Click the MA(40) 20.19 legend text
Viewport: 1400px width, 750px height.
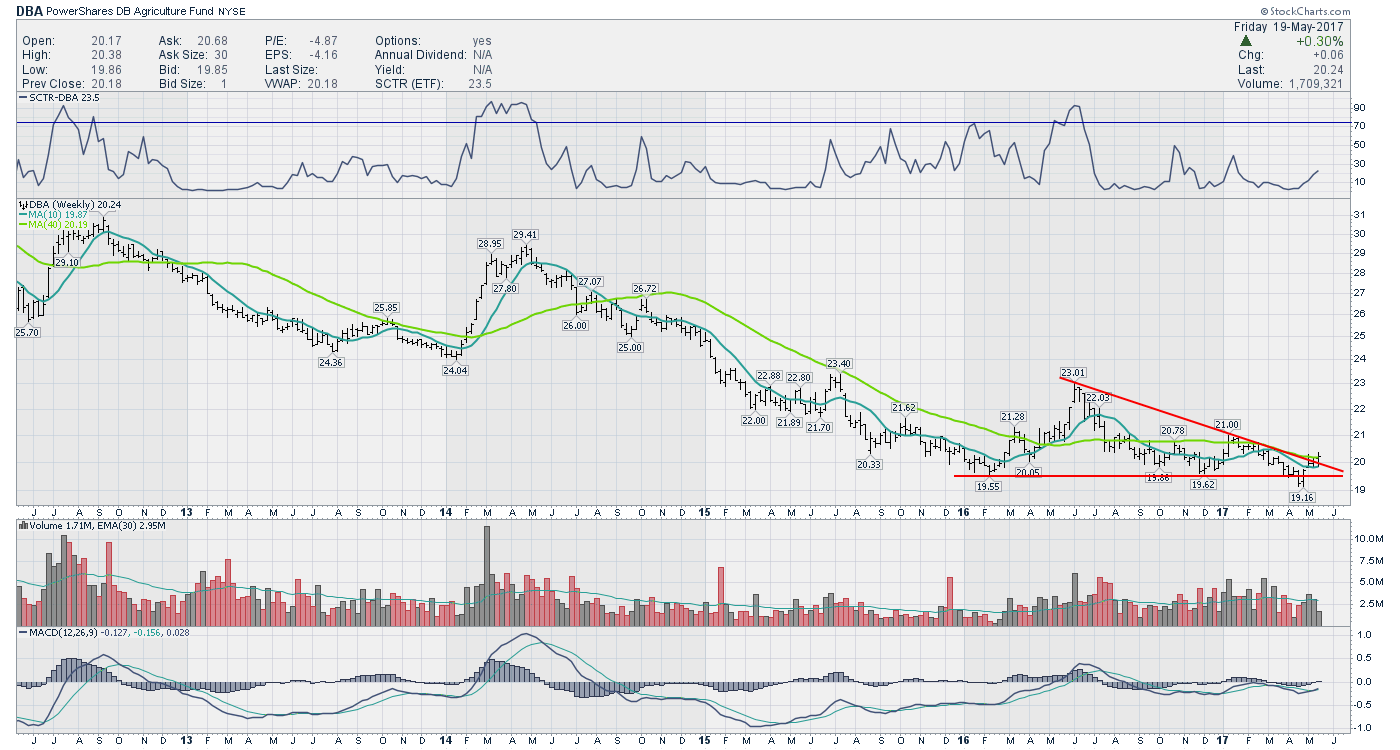pos(56,224)
